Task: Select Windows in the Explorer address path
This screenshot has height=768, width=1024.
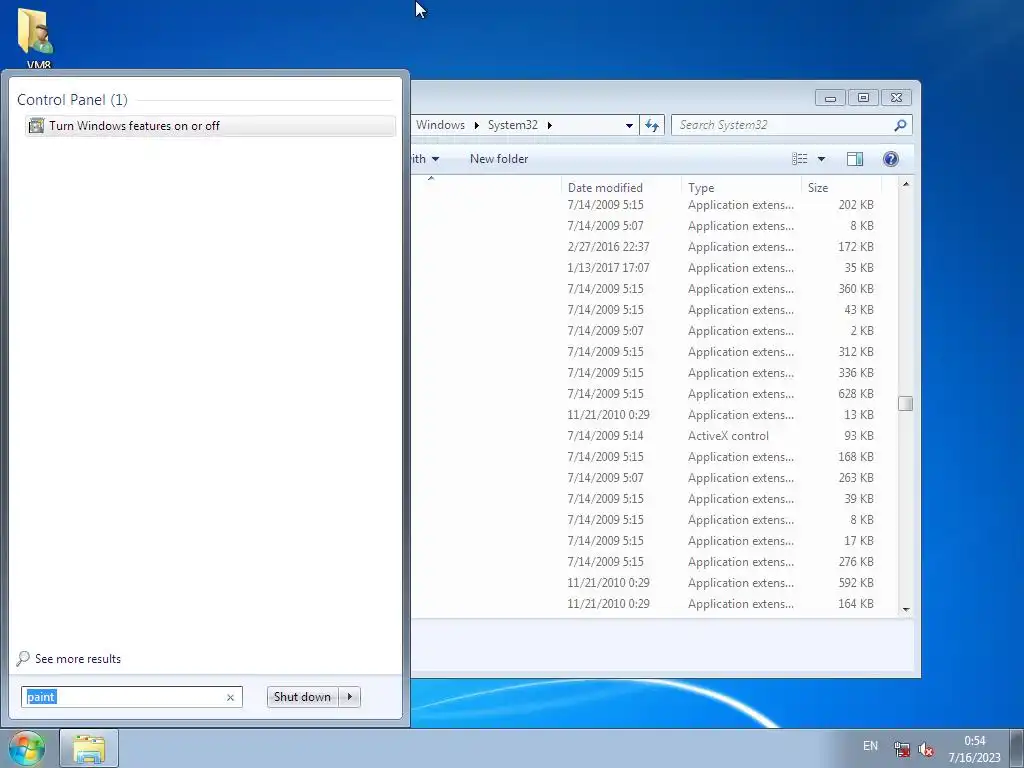Action: pos(440,125)
